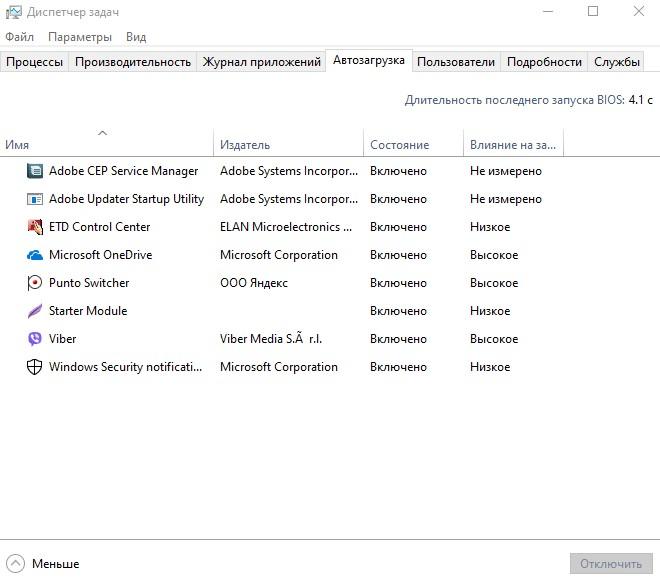Switch to the Подробности tab
Viewport: 660px width, 588px height.
click(x=544, y=62)
